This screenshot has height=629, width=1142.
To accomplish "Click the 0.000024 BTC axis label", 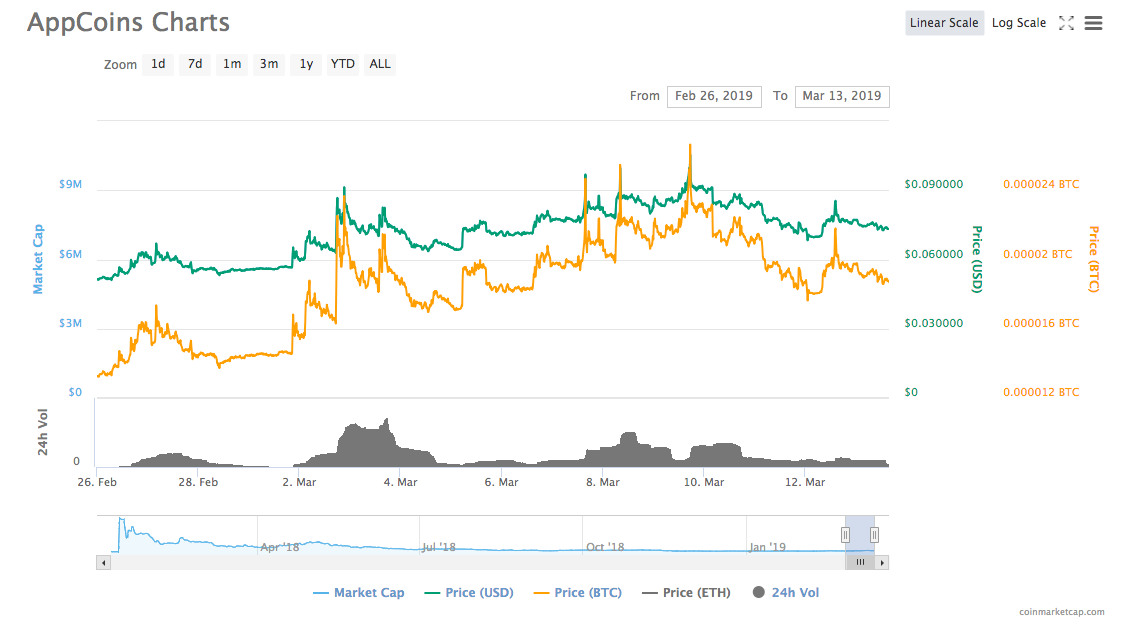I will [1041, 184].
